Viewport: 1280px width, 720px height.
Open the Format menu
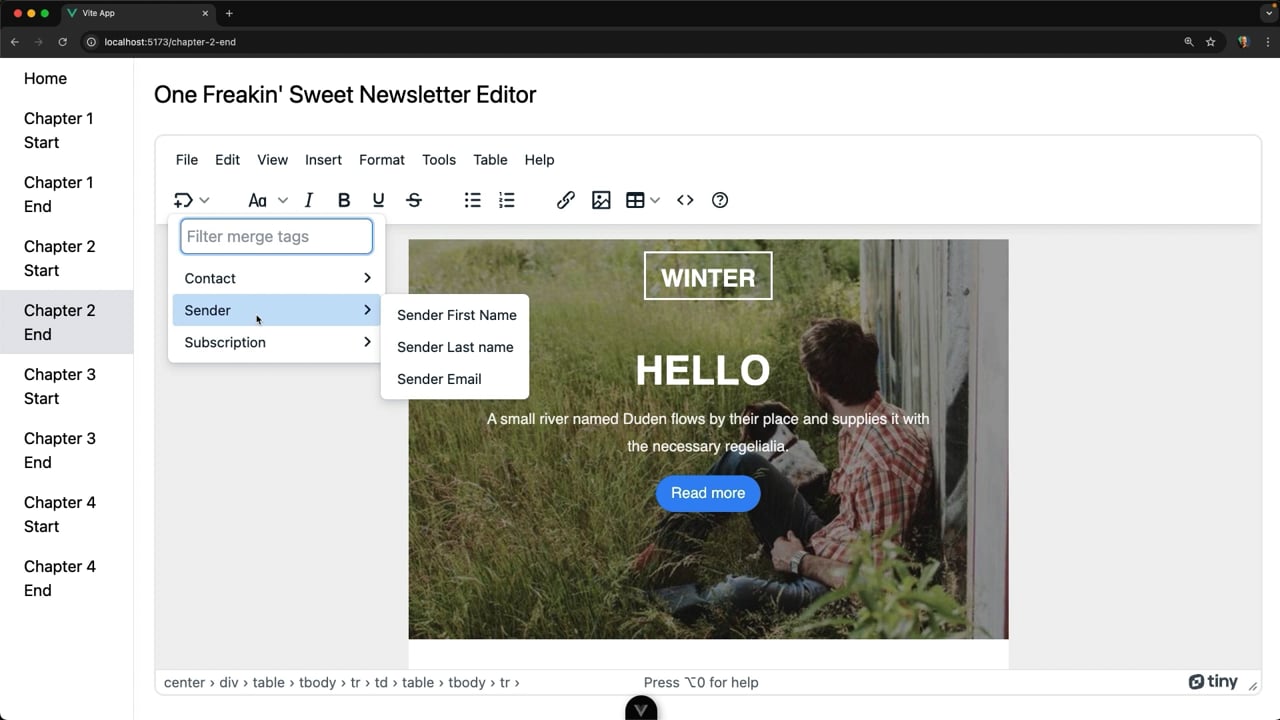click(x=382, y=160)
